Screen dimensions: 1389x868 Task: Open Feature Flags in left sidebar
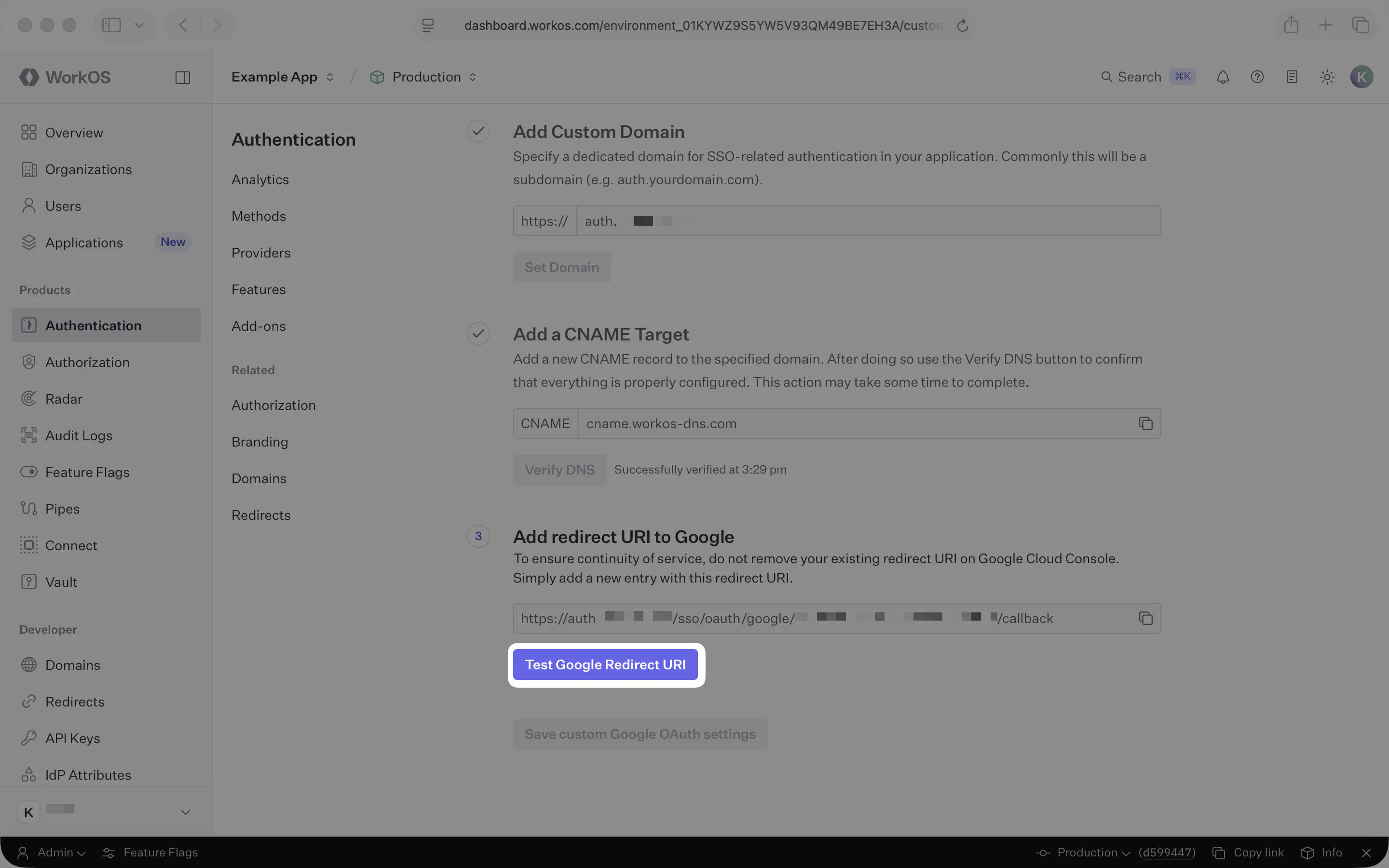click(106, 473)
